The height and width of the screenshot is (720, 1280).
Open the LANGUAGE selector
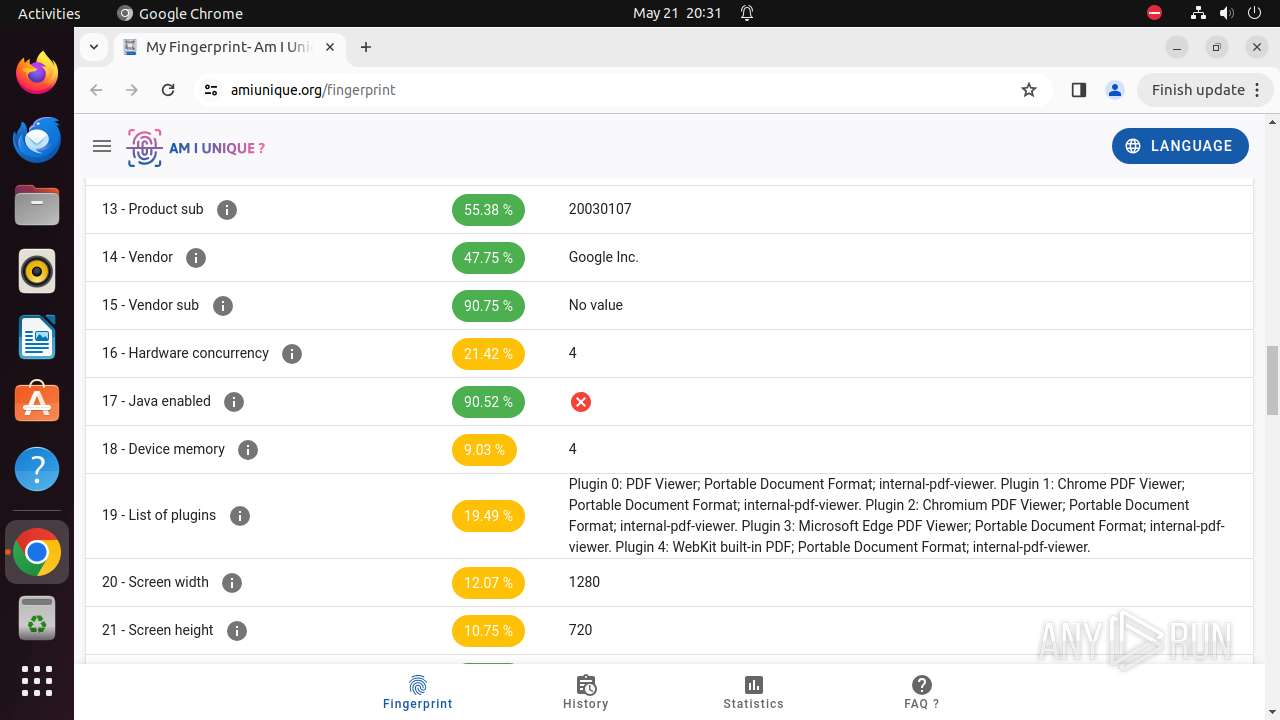pos(1179,146)
